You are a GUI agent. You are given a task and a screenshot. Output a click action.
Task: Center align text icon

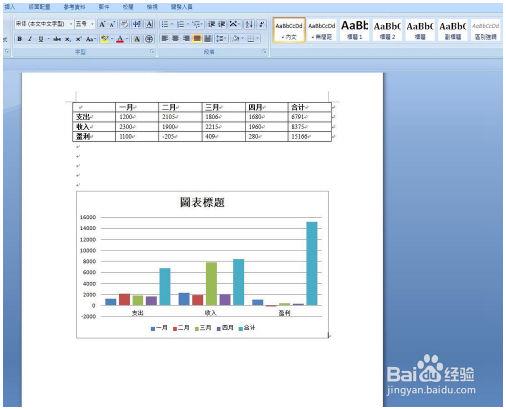[x=175, y=39]
